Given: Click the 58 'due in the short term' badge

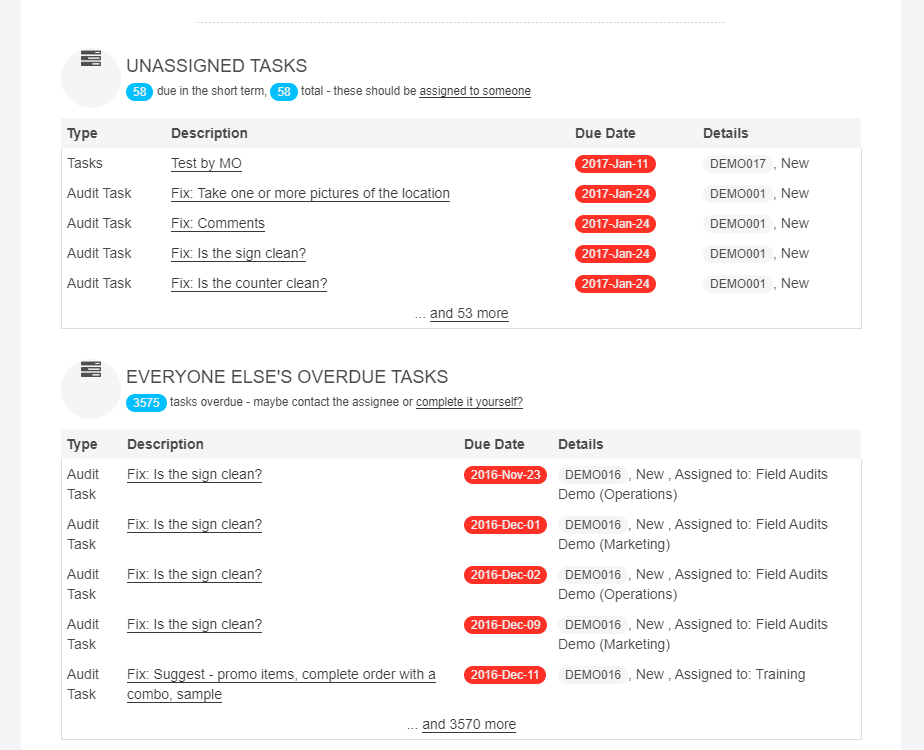Looking at the screenshot, I should tap(139, 92).
